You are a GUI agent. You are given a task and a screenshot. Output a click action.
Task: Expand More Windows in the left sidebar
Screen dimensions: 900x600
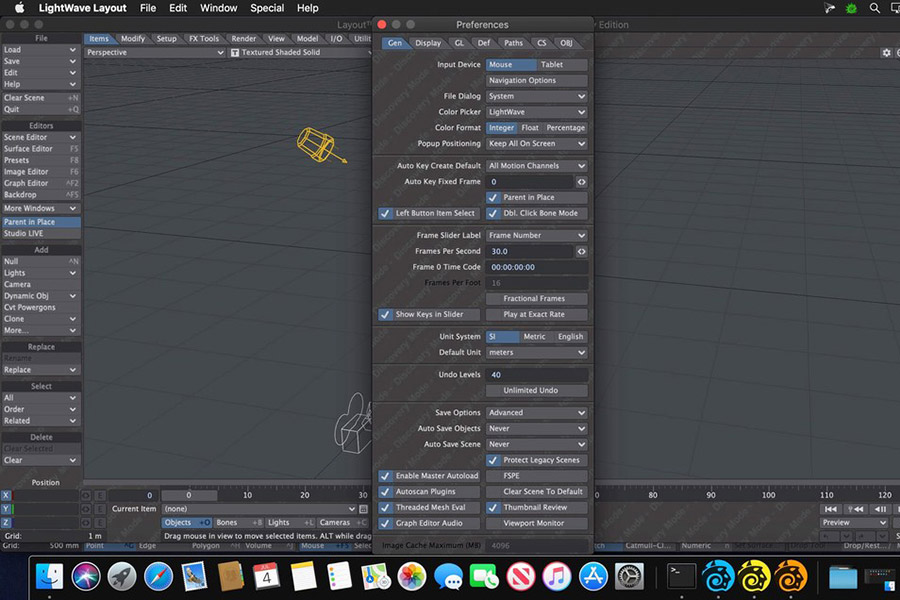[x=38, y=208]
